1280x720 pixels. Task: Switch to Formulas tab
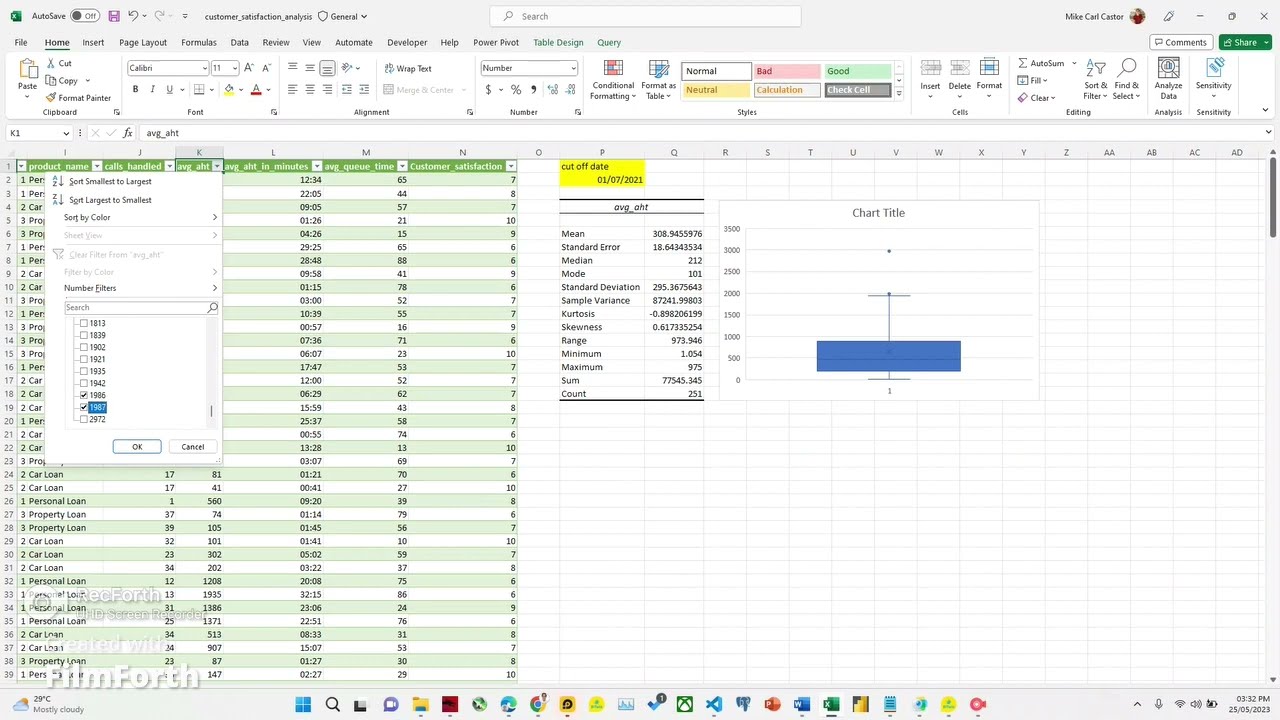[198, 42]
